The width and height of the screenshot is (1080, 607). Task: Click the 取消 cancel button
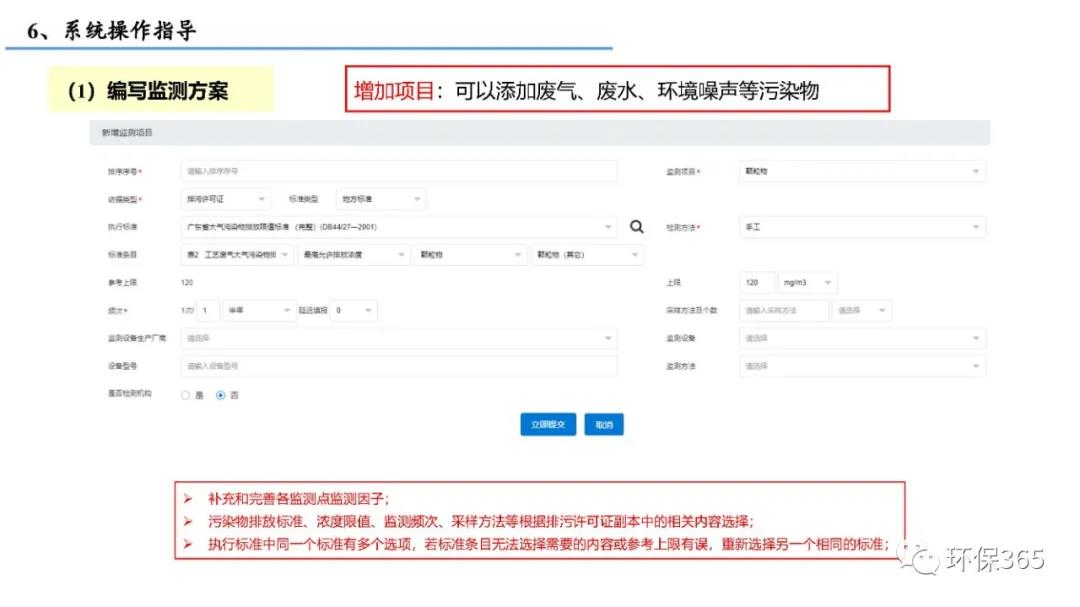pyautogui.click(x=604, y=424)
